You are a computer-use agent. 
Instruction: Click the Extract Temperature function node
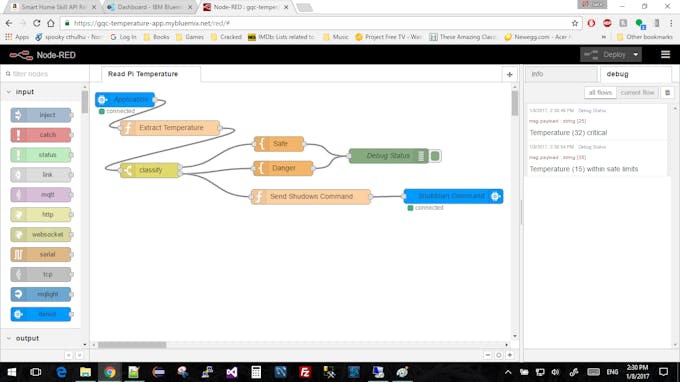coord(170,128)
